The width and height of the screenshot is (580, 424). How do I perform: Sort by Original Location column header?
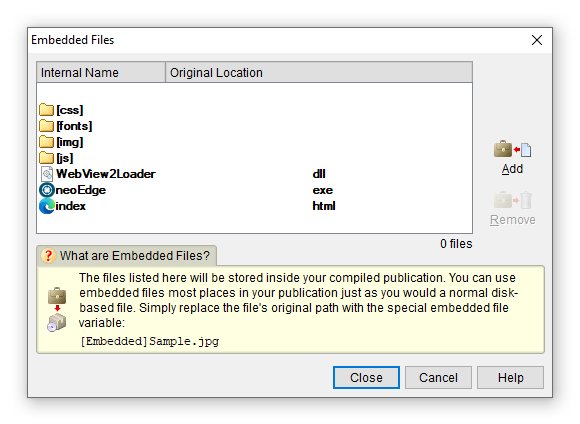click(319, 73)
